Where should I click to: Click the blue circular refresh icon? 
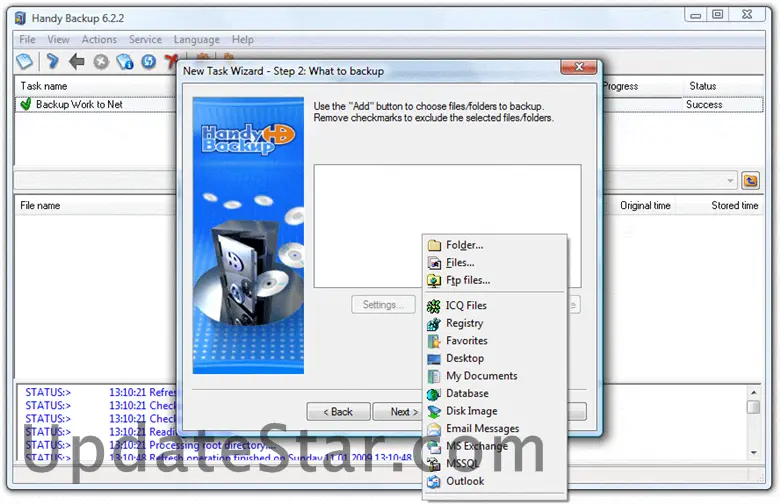pyautogui.click(x=148, y=61)
